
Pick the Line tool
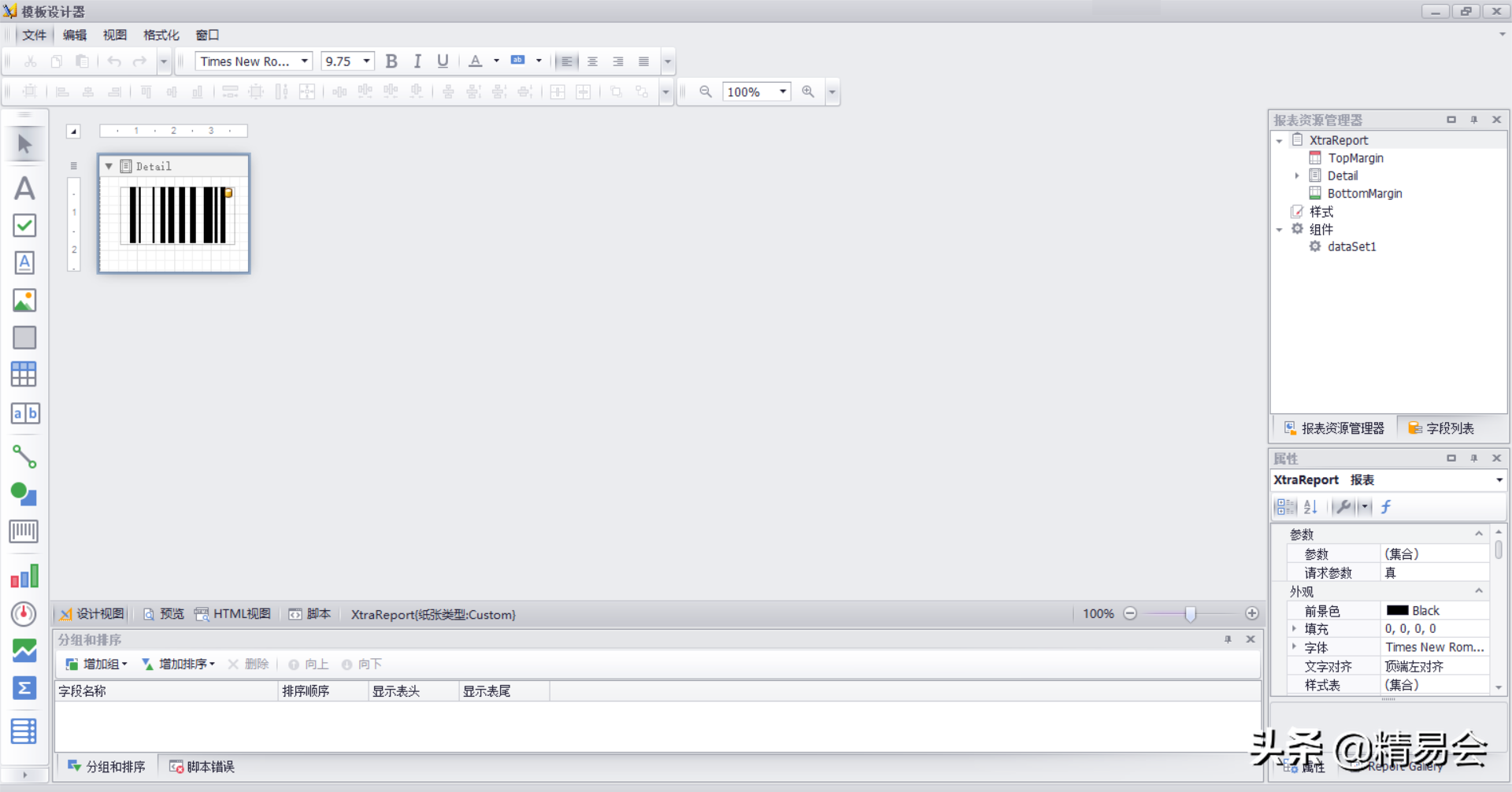(x=24, y=457)
